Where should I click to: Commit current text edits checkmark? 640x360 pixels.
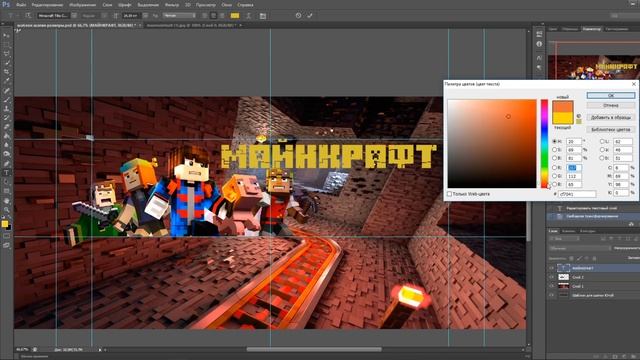pyautogui.click(x=310, y=16)
